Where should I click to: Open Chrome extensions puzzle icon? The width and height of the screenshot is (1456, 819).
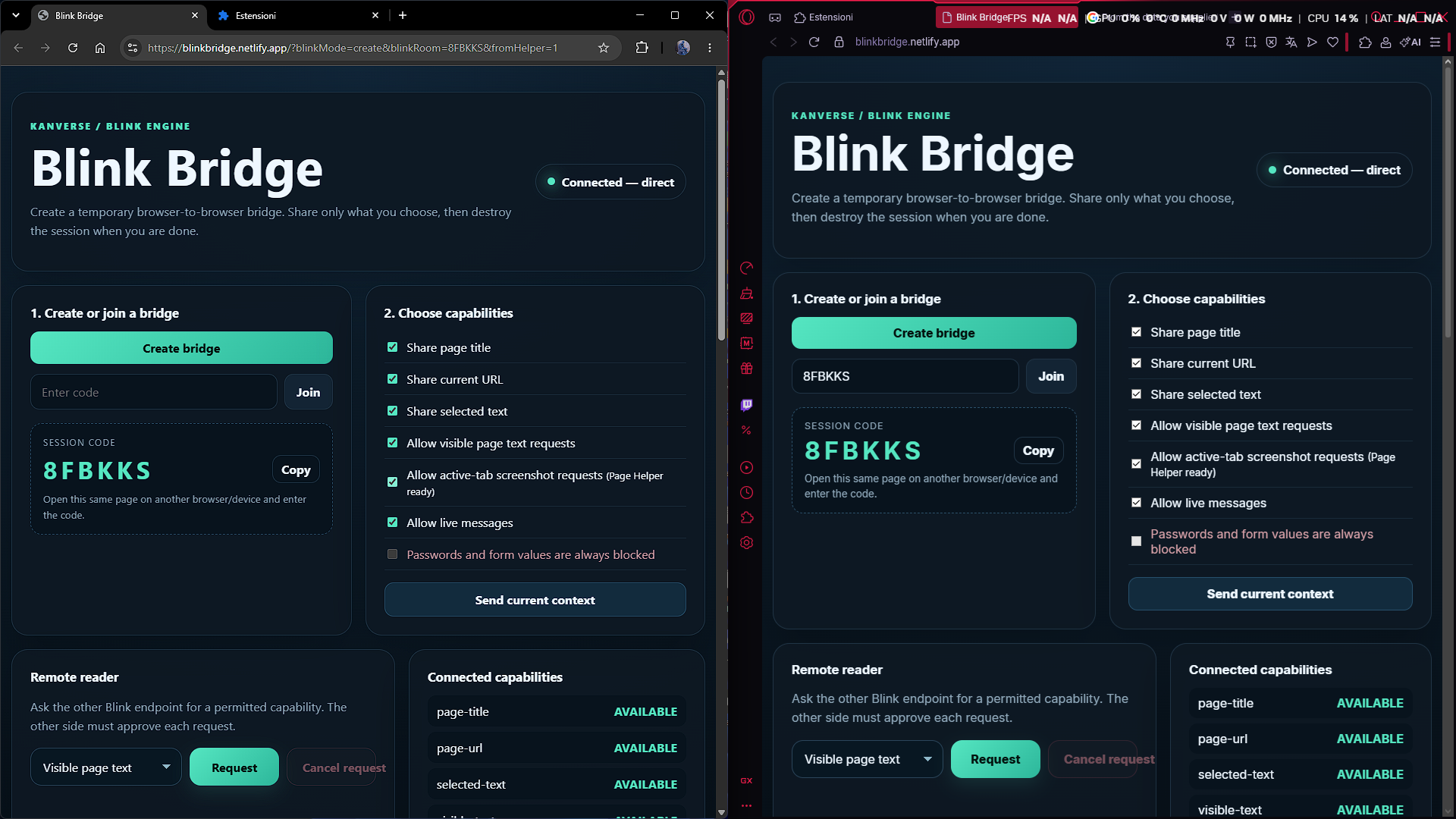pos(642,48)
